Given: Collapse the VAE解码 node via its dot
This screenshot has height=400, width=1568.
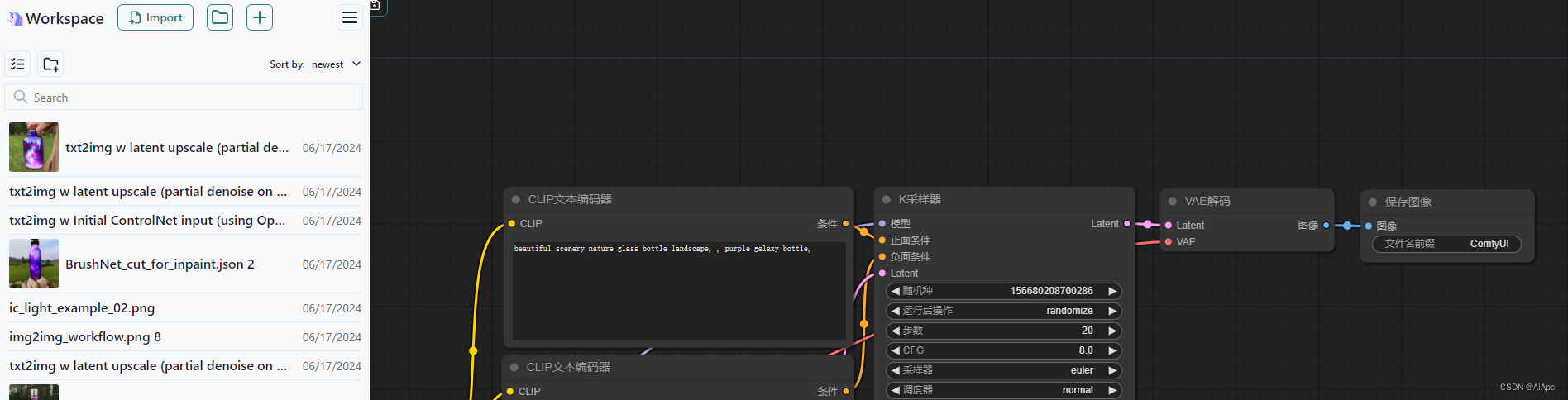Looking at the screenshot, I should coord(1173,201).
